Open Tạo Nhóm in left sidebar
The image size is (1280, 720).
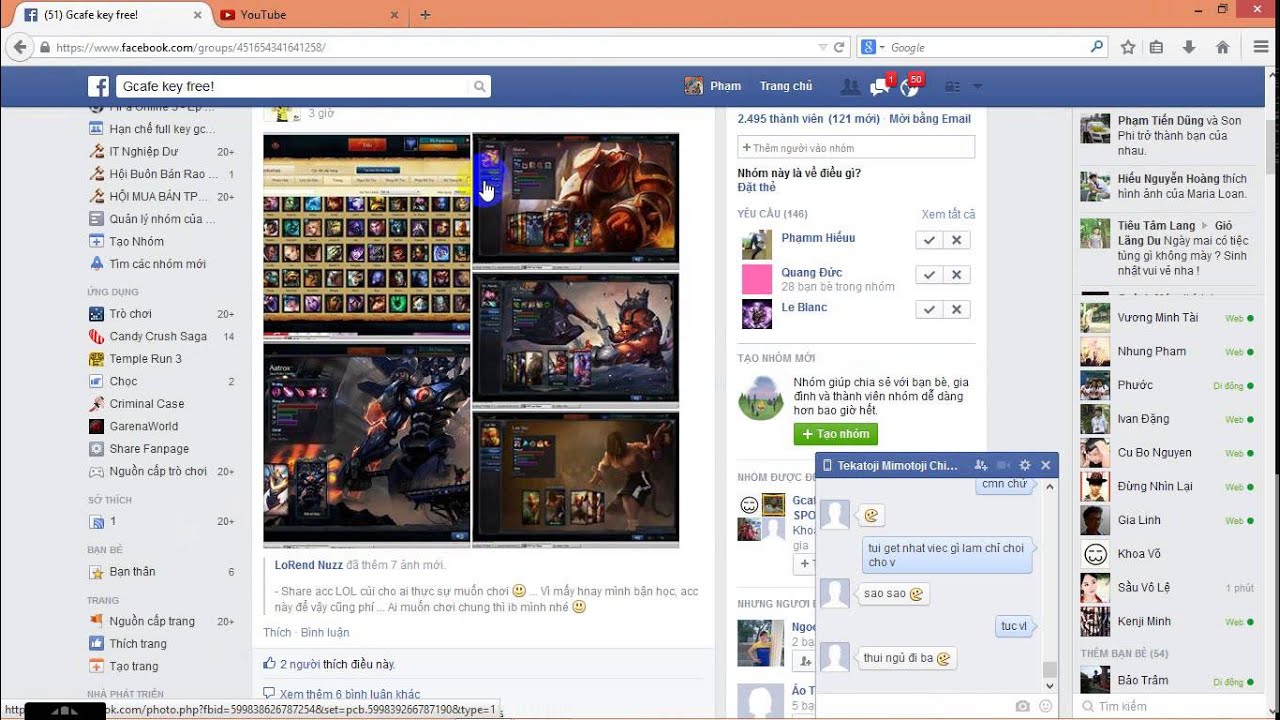tap(136, 241)
